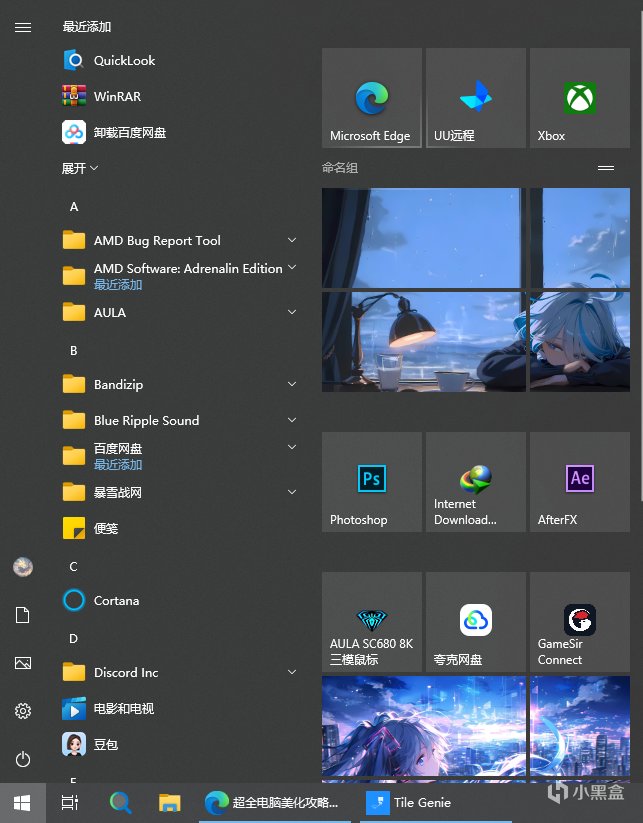Expand the Bandizip folder
643x823 pixels.
click(x=178, y=384)
